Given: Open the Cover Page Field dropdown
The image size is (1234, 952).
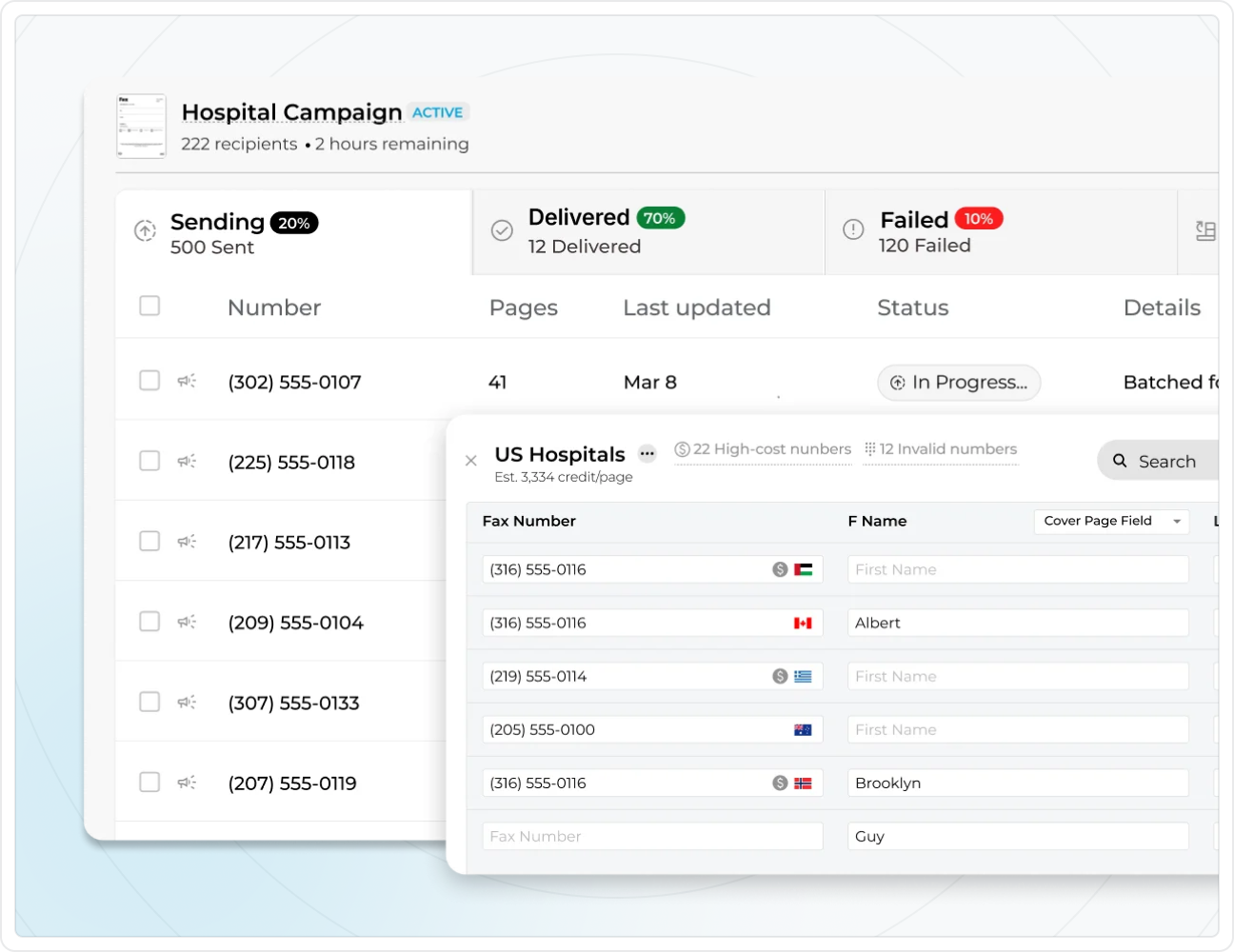Looking at the screenshot, I should (x=1110, y=521).
